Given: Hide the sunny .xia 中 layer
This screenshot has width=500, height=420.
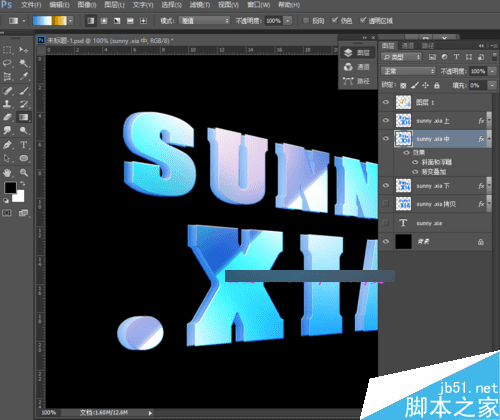Looking at the screenshot, I should (x=386, y=138).
